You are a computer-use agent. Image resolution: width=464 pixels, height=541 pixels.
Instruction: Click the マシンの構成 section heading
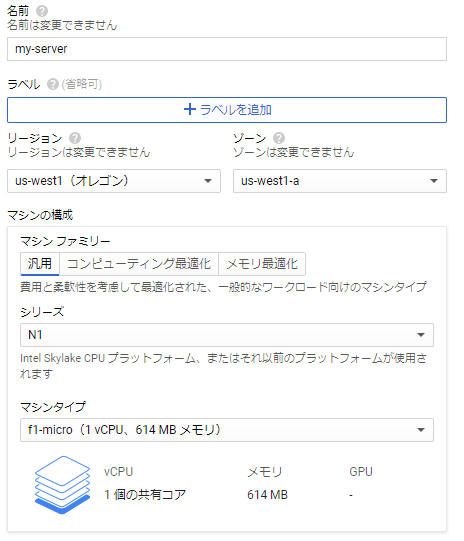40,215
